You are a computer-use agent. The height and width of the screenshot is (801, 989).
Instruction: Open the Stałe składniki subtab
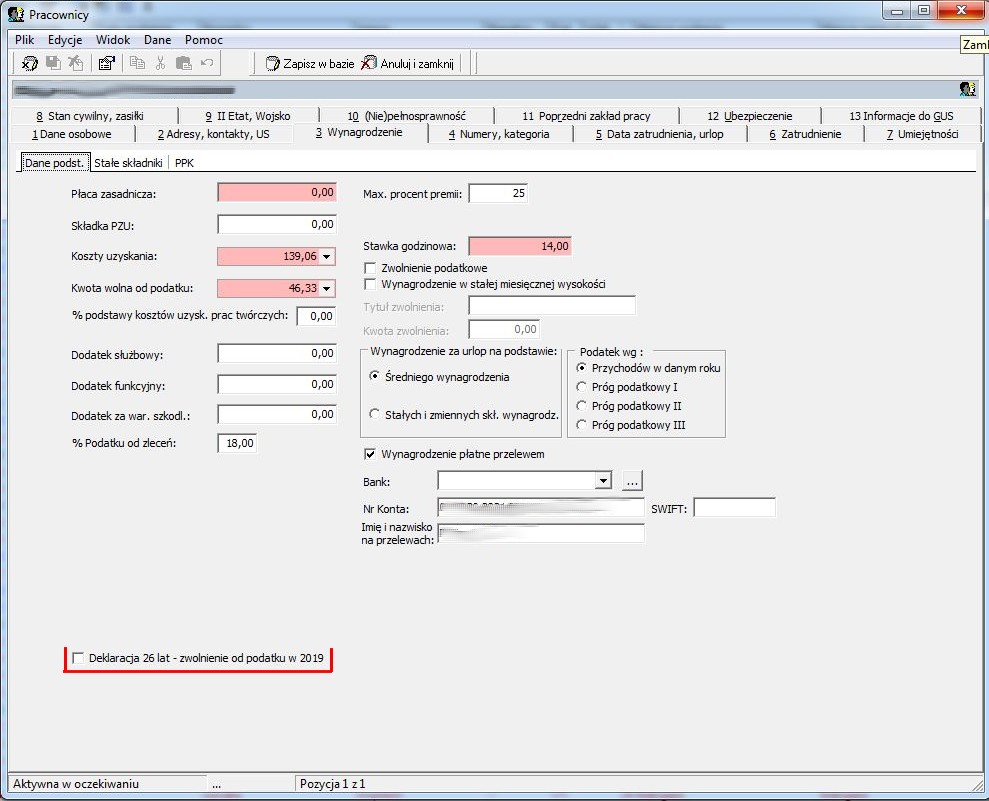point(129,163)
